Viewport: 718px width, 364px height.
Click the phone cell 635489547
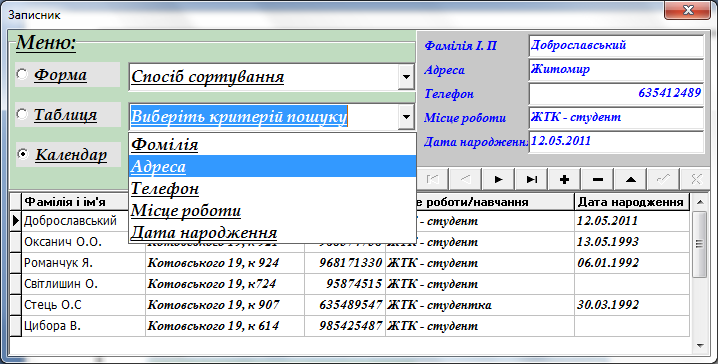[x=345, y=305]
